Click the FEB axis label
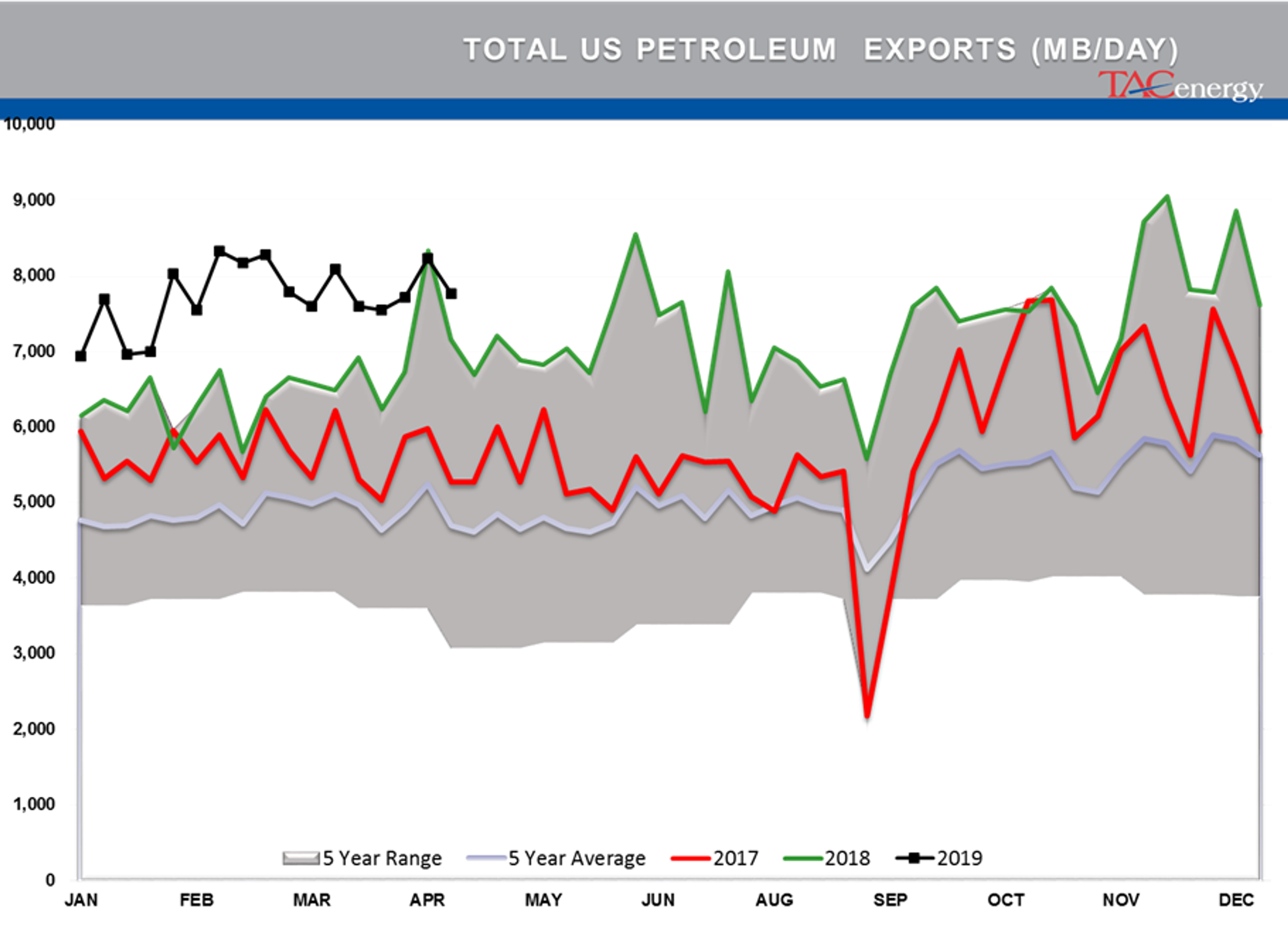The width and height of the screenshot is (1288, 933). 197,901
